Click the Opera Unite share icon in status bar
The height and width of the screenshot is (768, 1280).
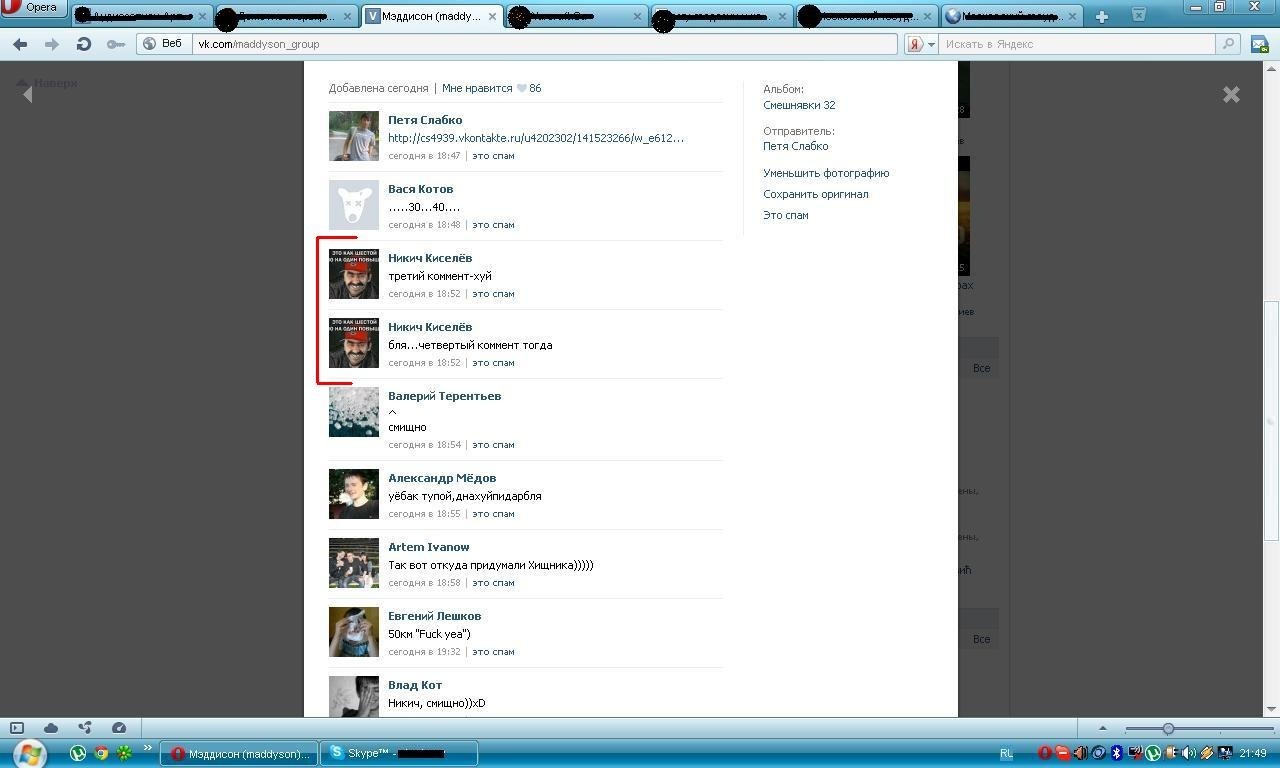(85, 728)
